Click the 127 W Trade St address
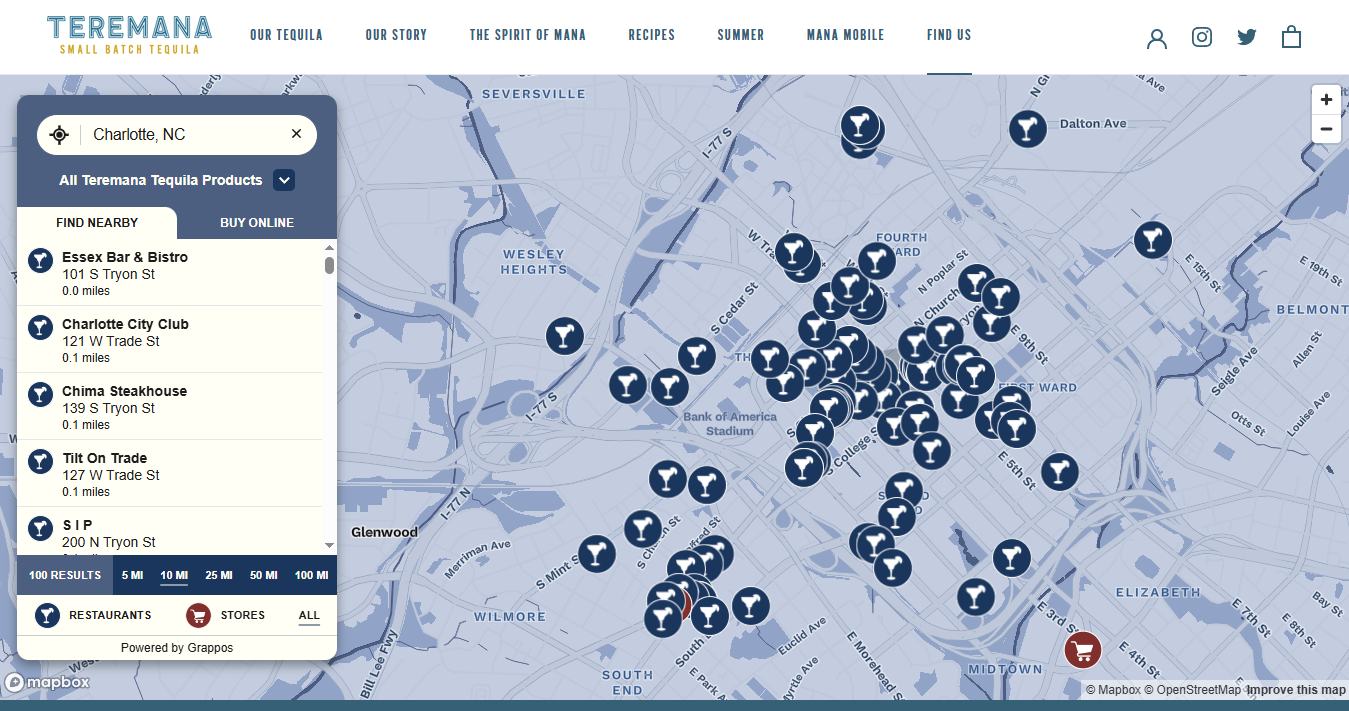This screenshot has height=711, width=1349. point(111,475)
